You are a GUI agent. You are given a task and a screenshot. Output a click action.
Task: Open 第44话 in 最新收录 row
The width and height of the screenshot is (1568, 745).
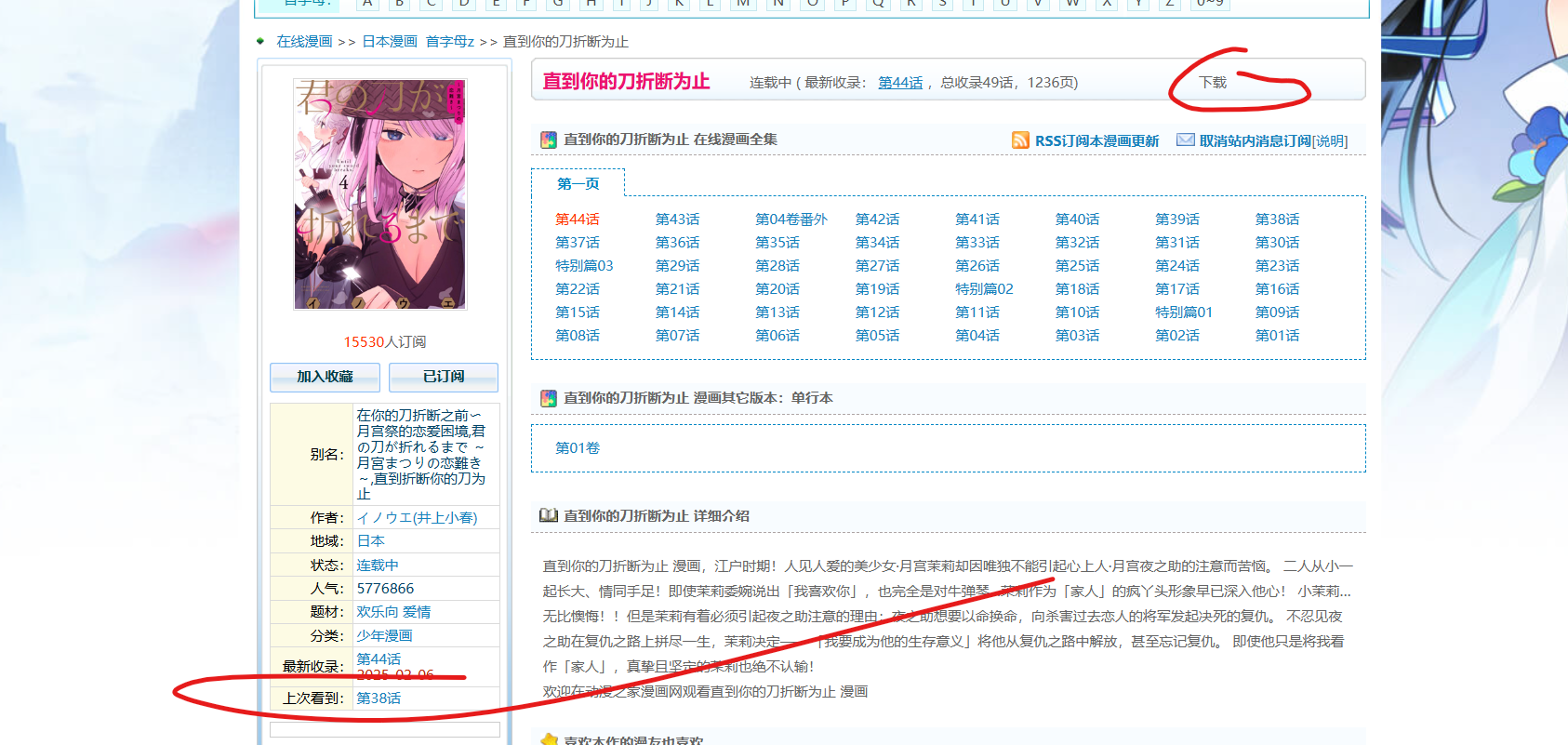point(379,659)
